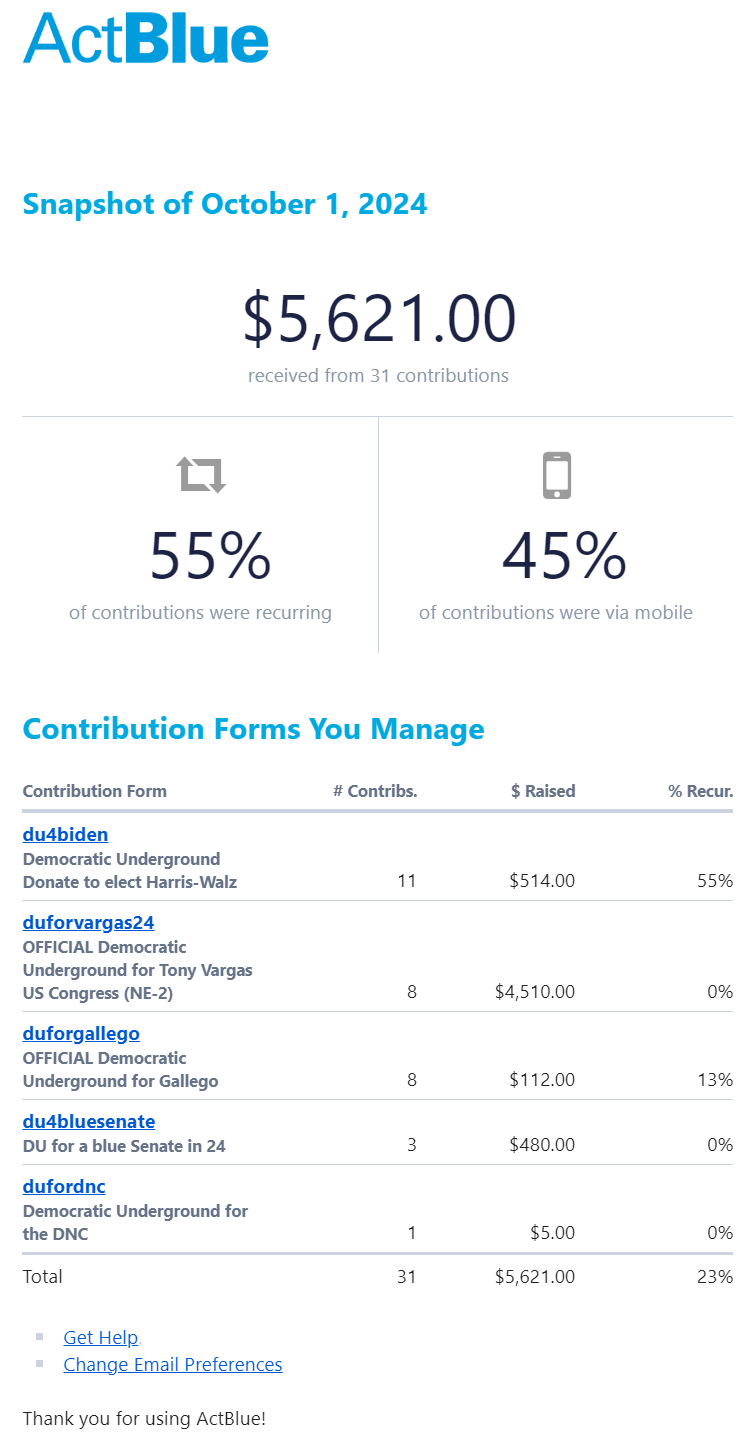This screenshot has width=747, height=1440.
Task: Click the recurring contributions arrows icon
Action: 202,475
